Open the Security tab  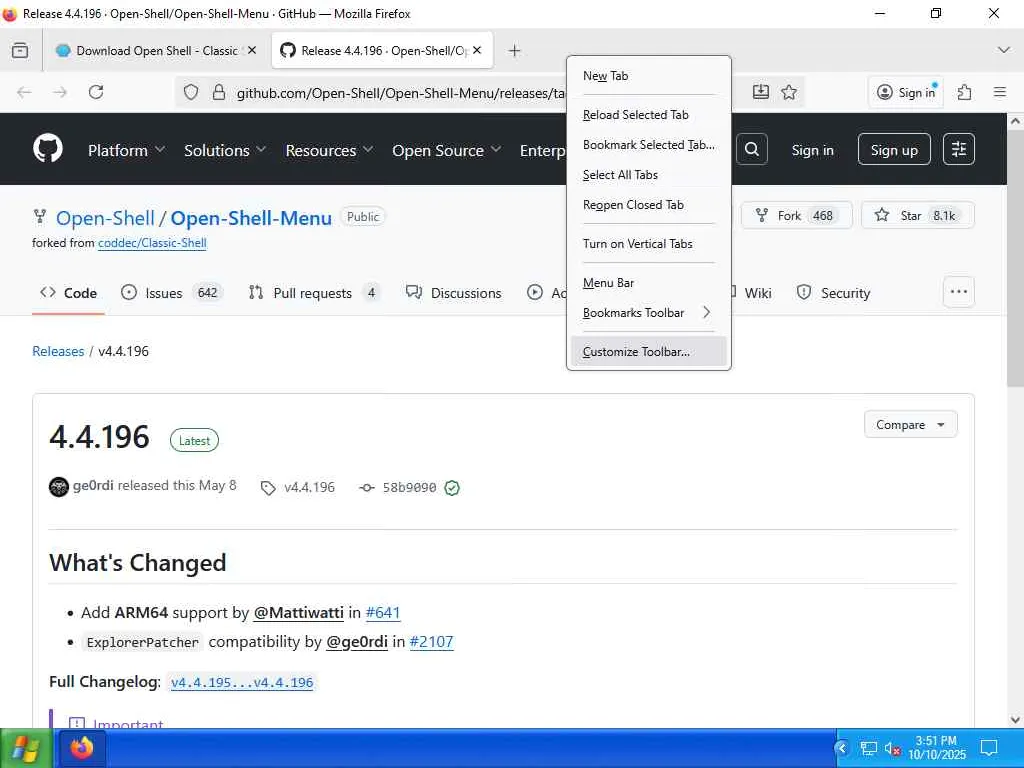point(833,293)
